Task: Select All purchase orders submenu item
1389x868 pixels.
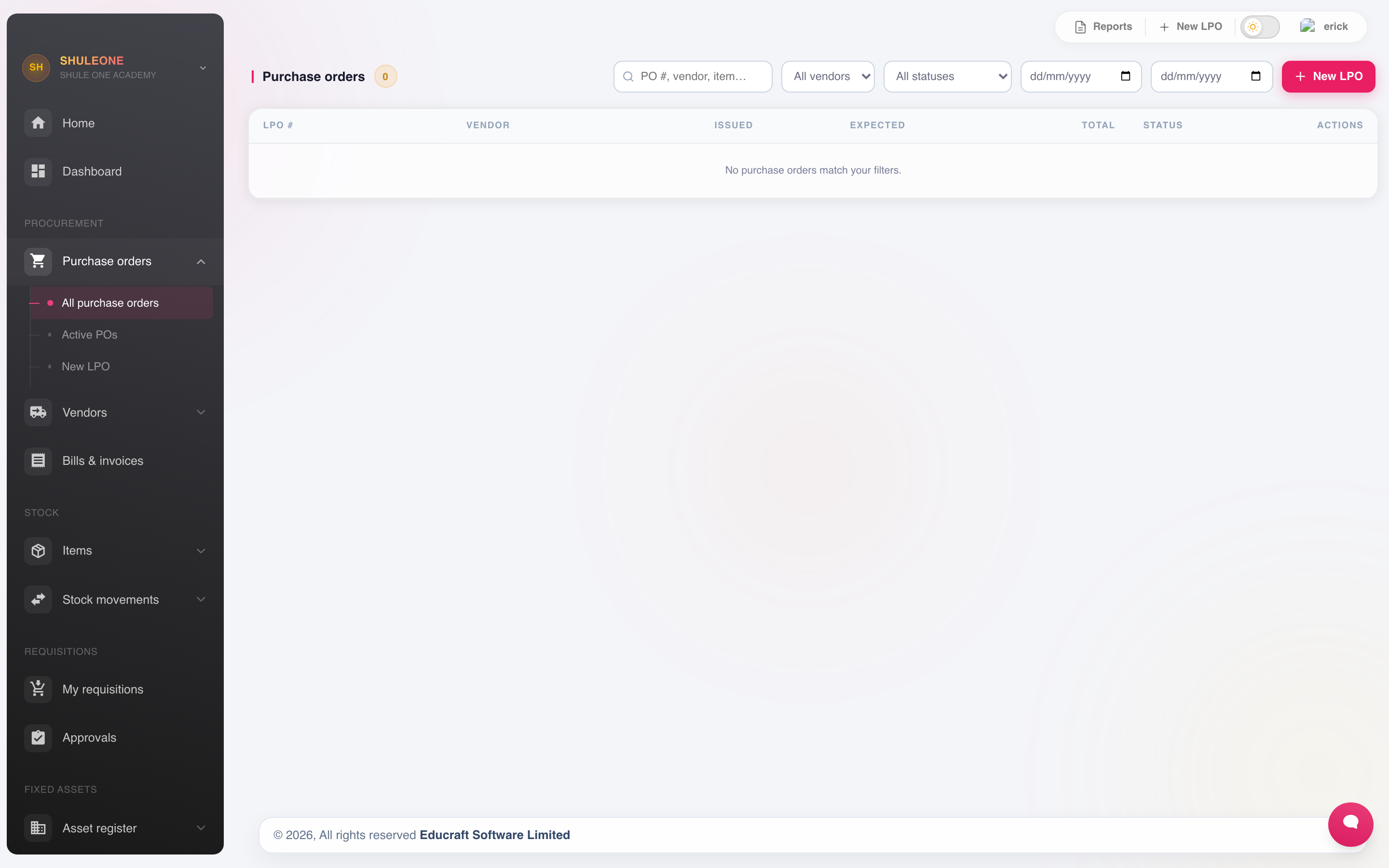Action: (122, 302)
